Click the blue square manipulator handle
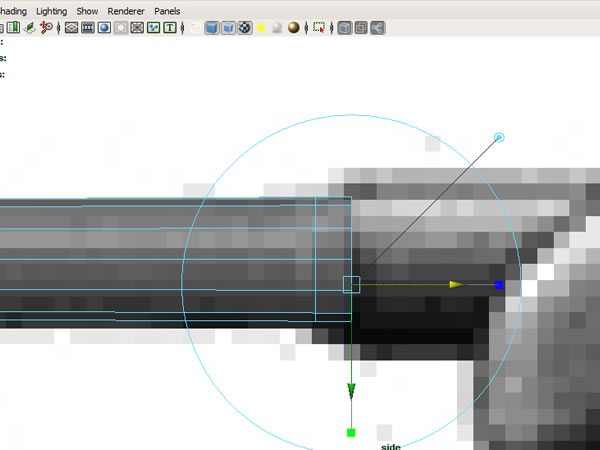This screenshot has width=600, height=450. 499,285
